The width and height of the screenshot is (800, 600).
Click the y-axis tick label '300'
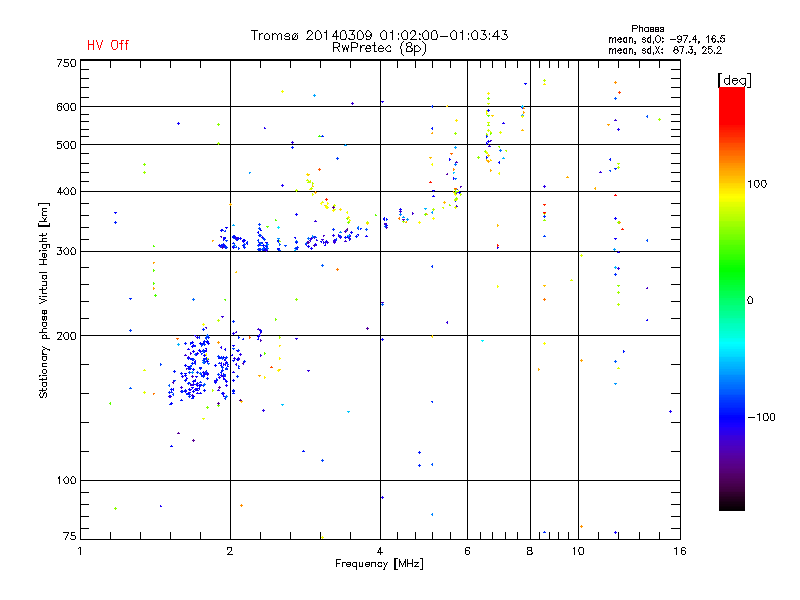point(66,251)
